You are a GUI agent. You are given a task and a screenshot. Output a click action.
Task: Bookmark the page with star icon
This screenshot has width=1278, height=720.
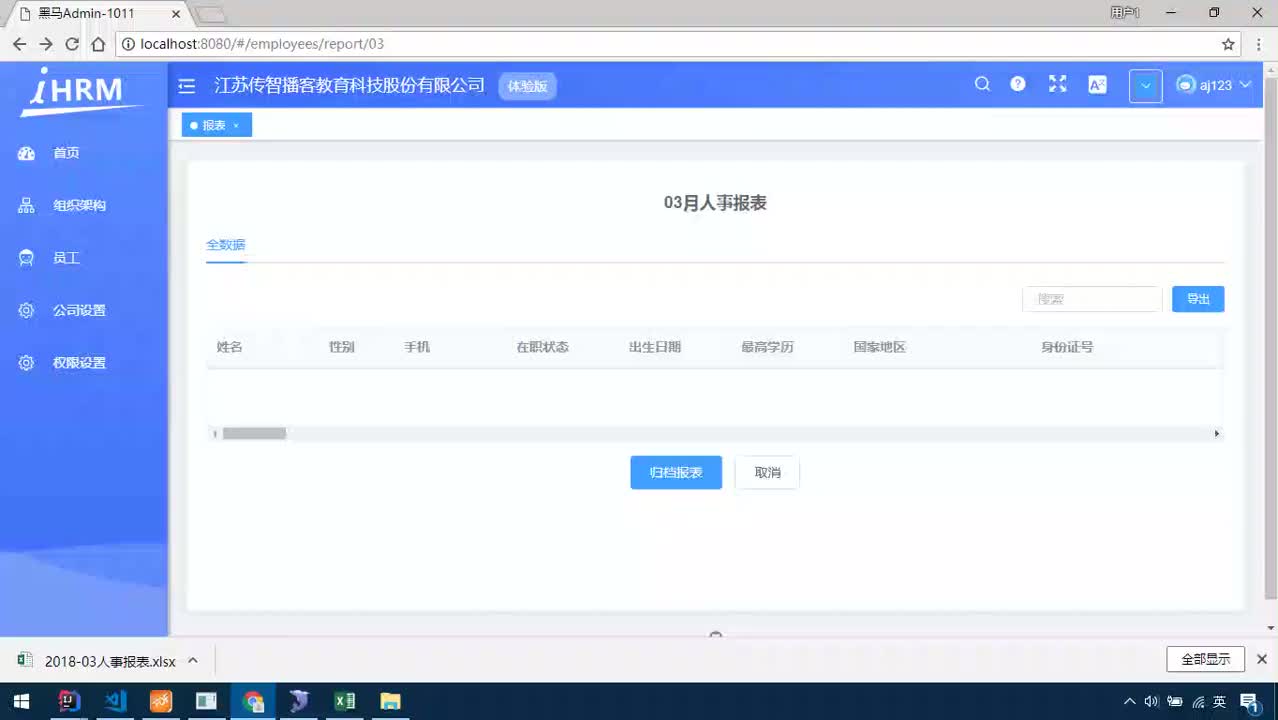point(1228,44)
